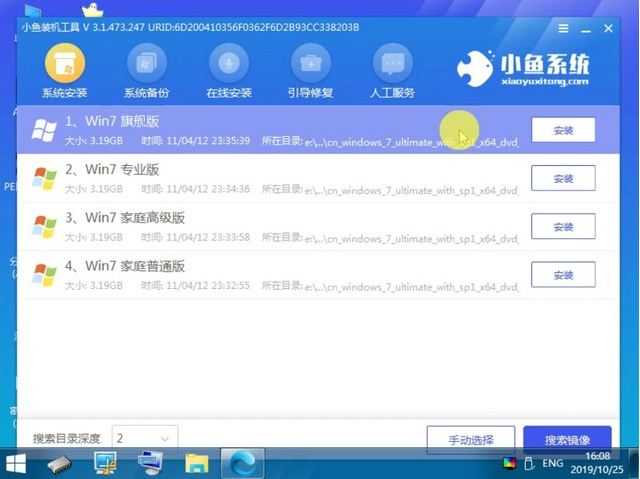Click the Windows logo of Win7 专业版
This screenshot has width=640, height=479.
[44, 179]
